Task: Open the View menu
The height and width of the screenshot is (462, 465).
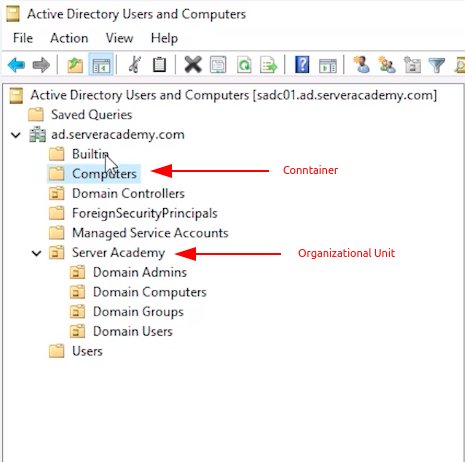Action: click(x=119, y=38)
